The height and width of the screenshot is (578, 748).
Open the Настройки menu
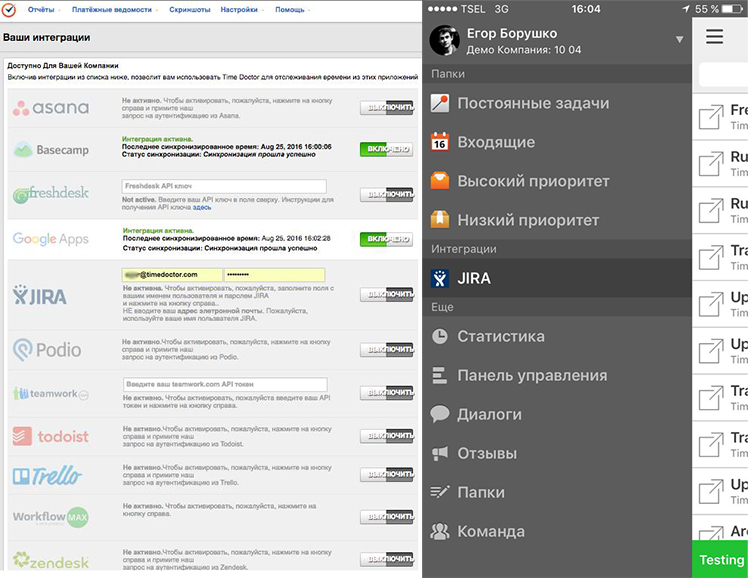click(x=241, y=10)
